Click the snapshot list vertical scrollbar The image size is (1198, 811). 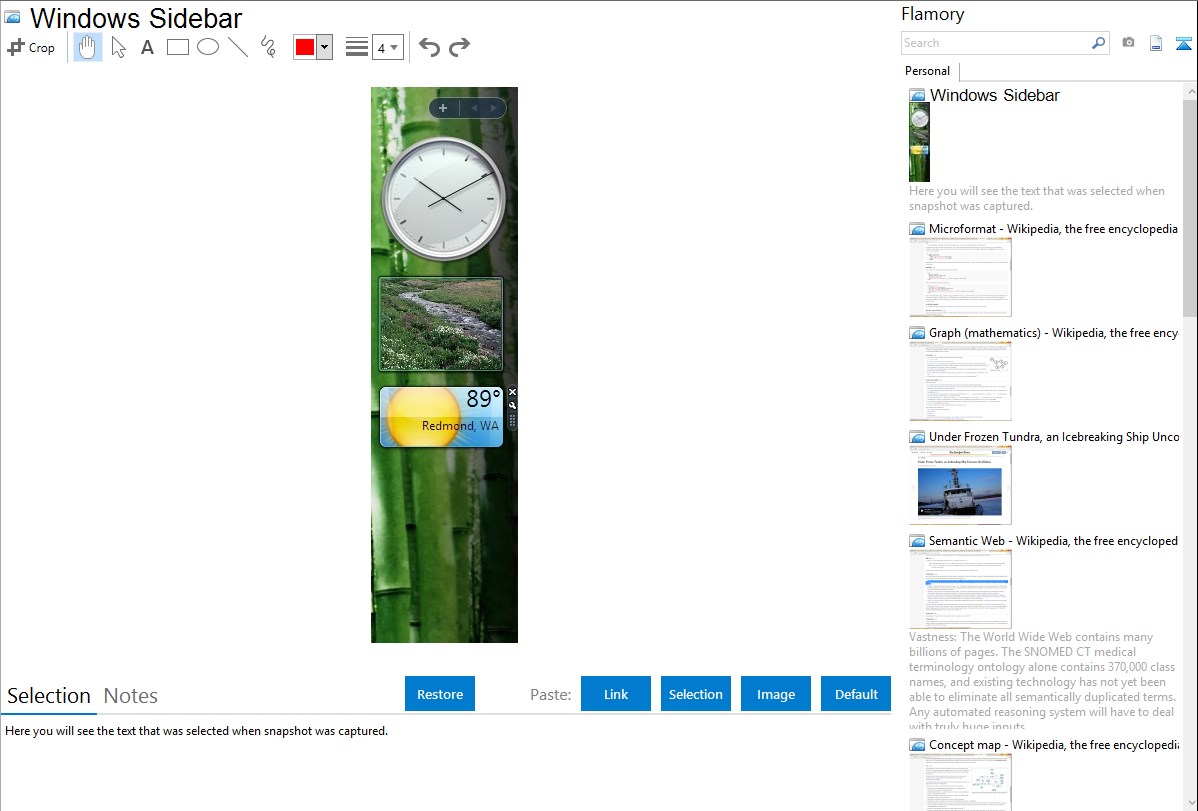click(1190, 206)
